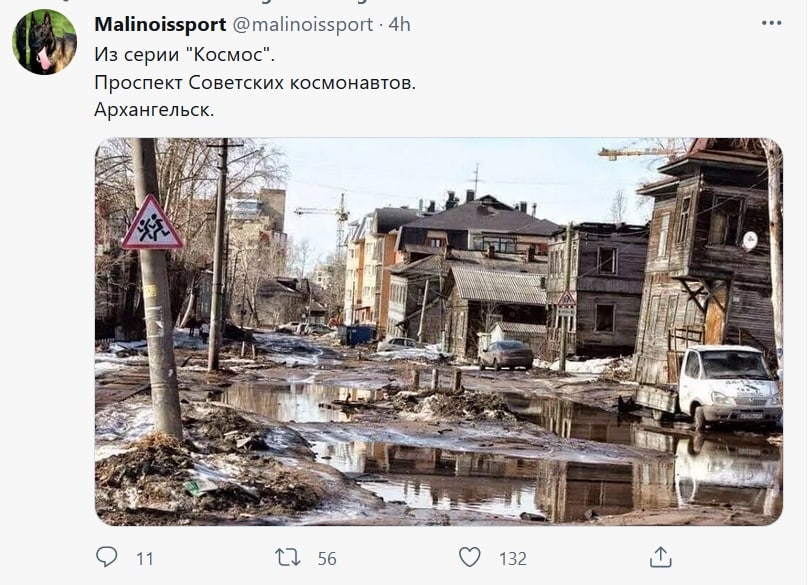Open the tweet via the 4h timestamp

coord(399,24)
